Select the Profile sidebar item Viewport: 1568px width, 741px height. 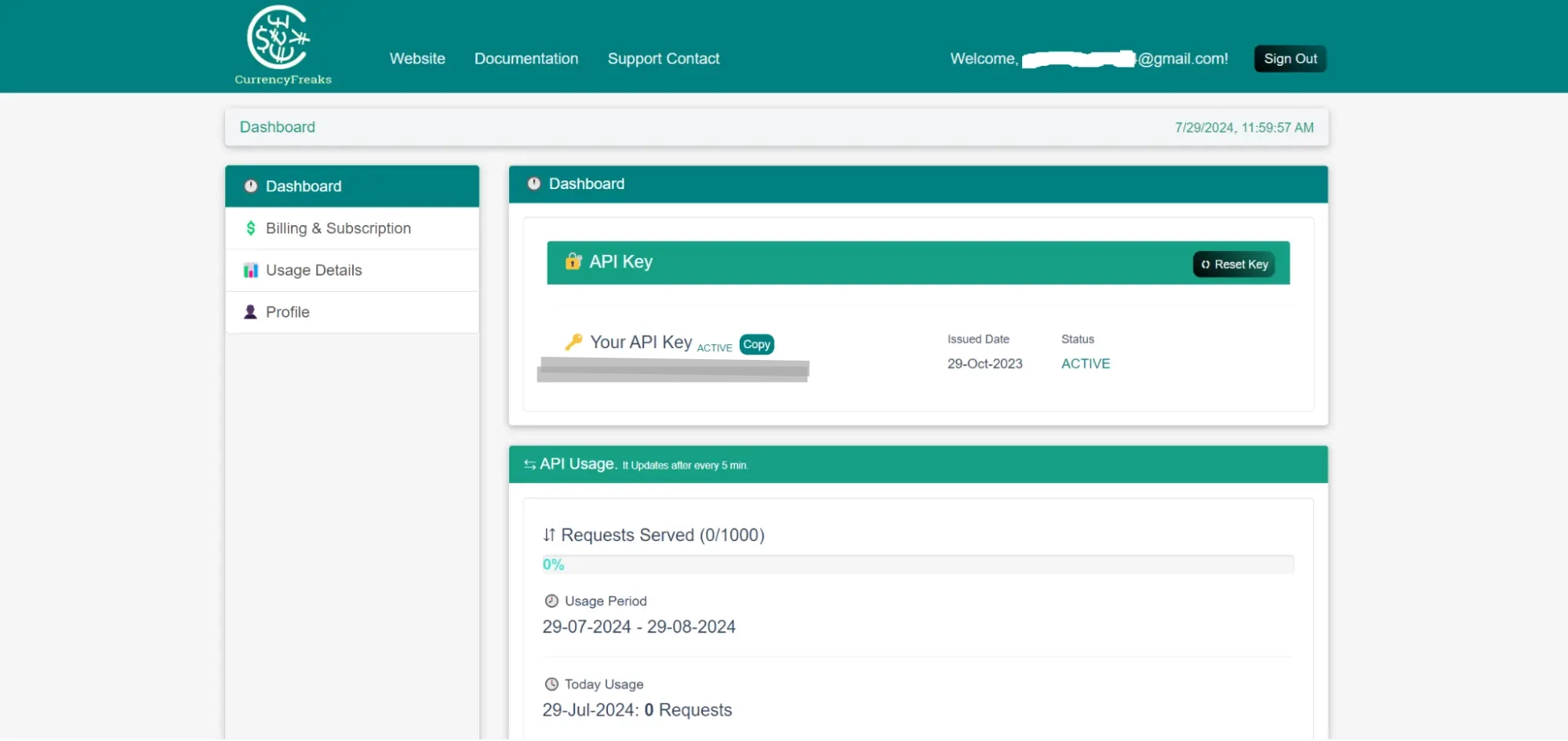pos(287,311)
